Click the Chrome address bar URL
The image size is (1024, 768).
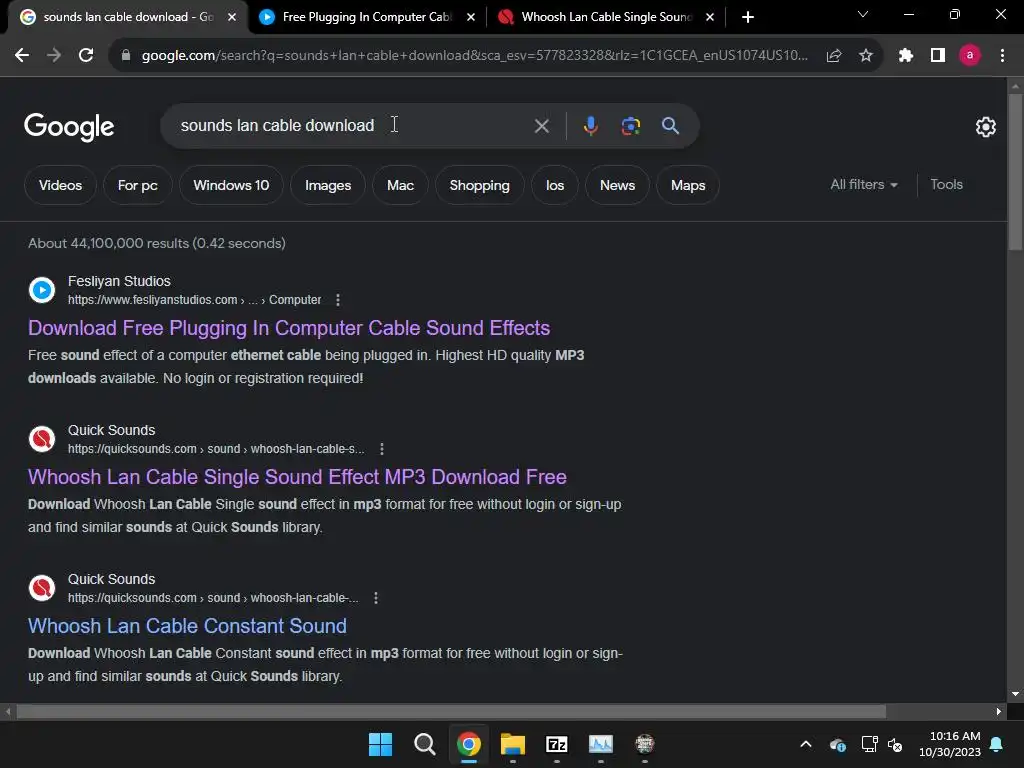coord(475,56)
